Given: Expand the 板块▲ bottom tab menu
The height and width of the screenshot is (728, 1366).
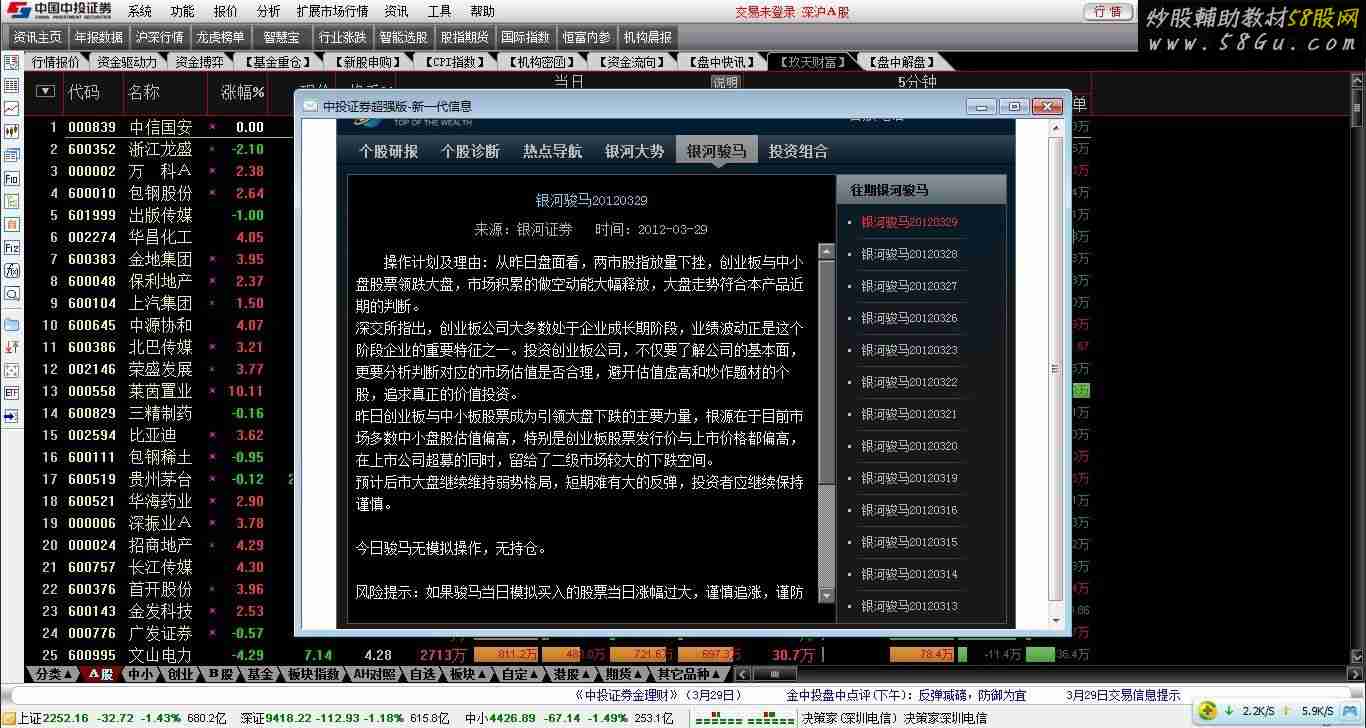Looking at the screenshot, I should pyautogui.click(x=467, y=675).
